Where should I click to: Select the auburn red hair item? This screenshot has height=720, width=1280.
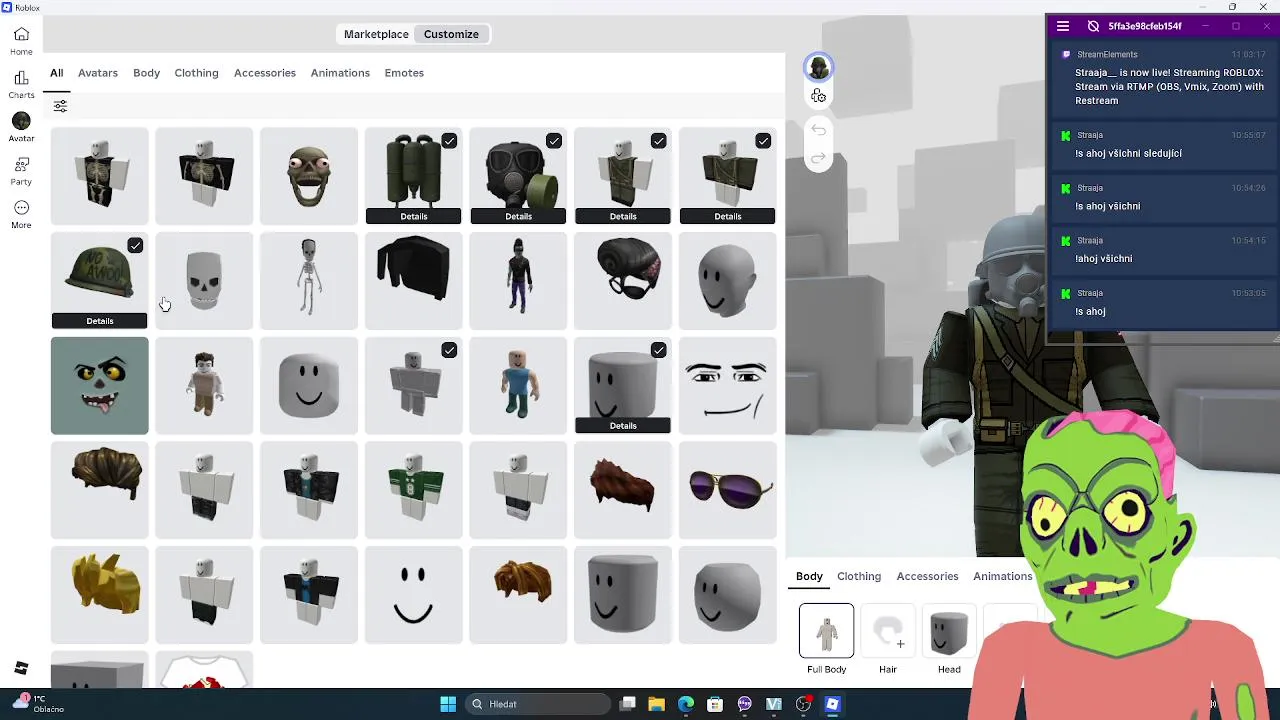pos(623,490)
